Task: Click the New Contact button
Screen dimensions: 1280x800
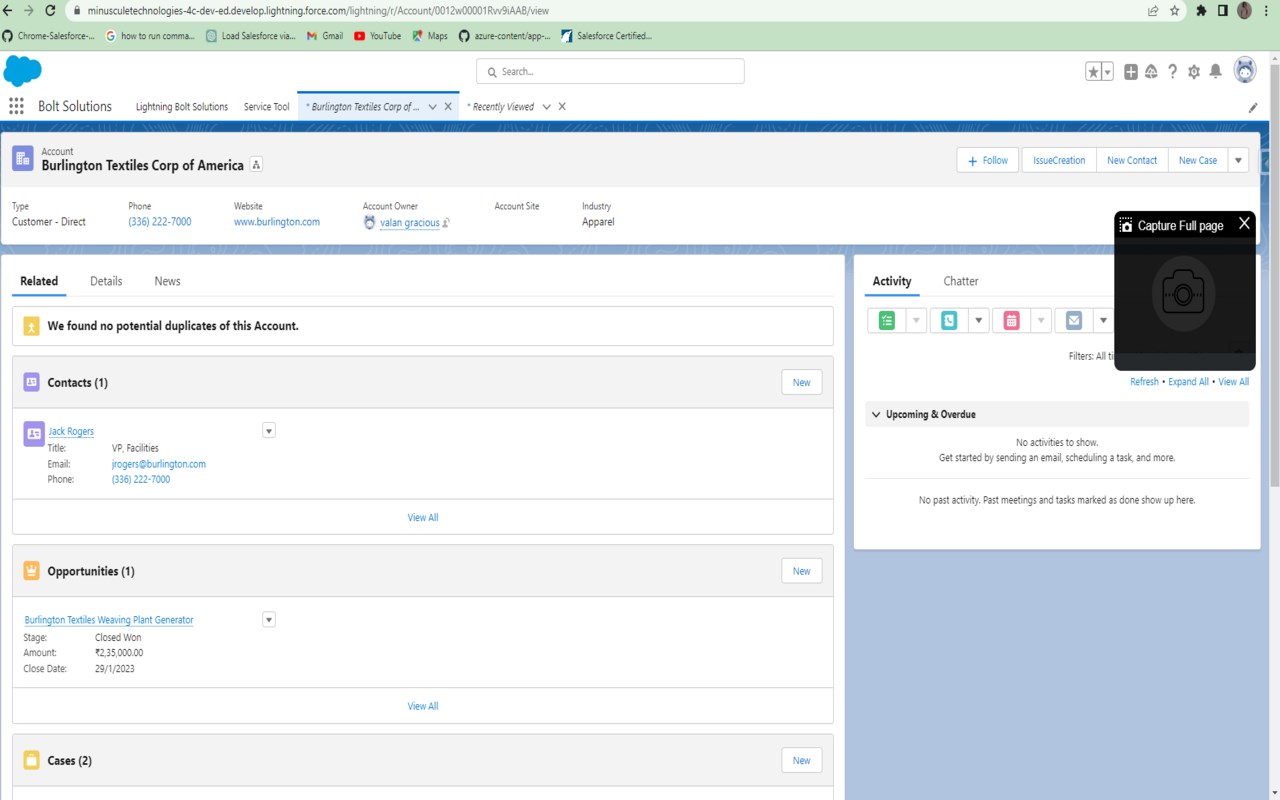Action: (1132, 160)
